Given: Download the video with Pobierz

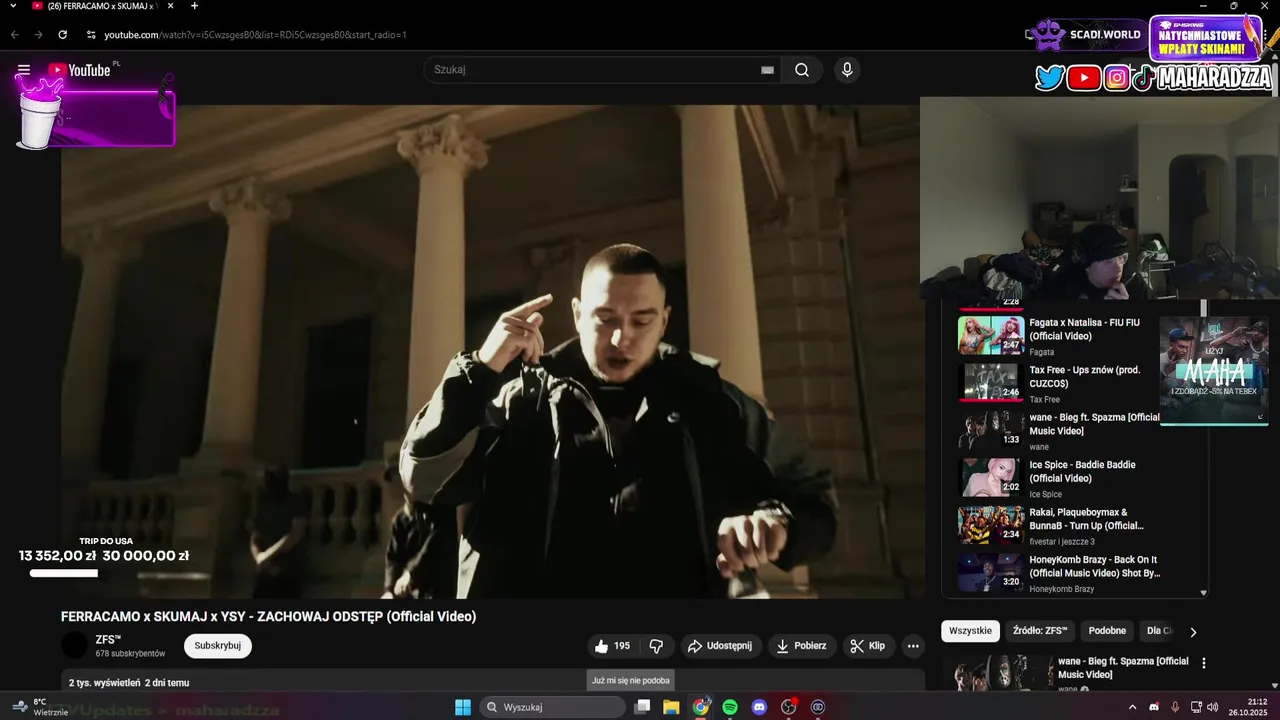Looking at the screenshot, I should click(802, 646).
